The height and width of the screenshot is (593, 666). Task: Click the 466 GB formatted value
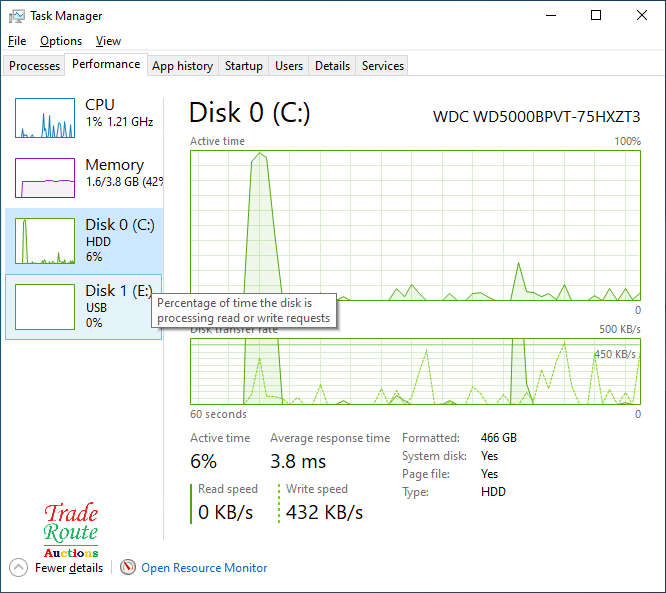click(499, 438)
